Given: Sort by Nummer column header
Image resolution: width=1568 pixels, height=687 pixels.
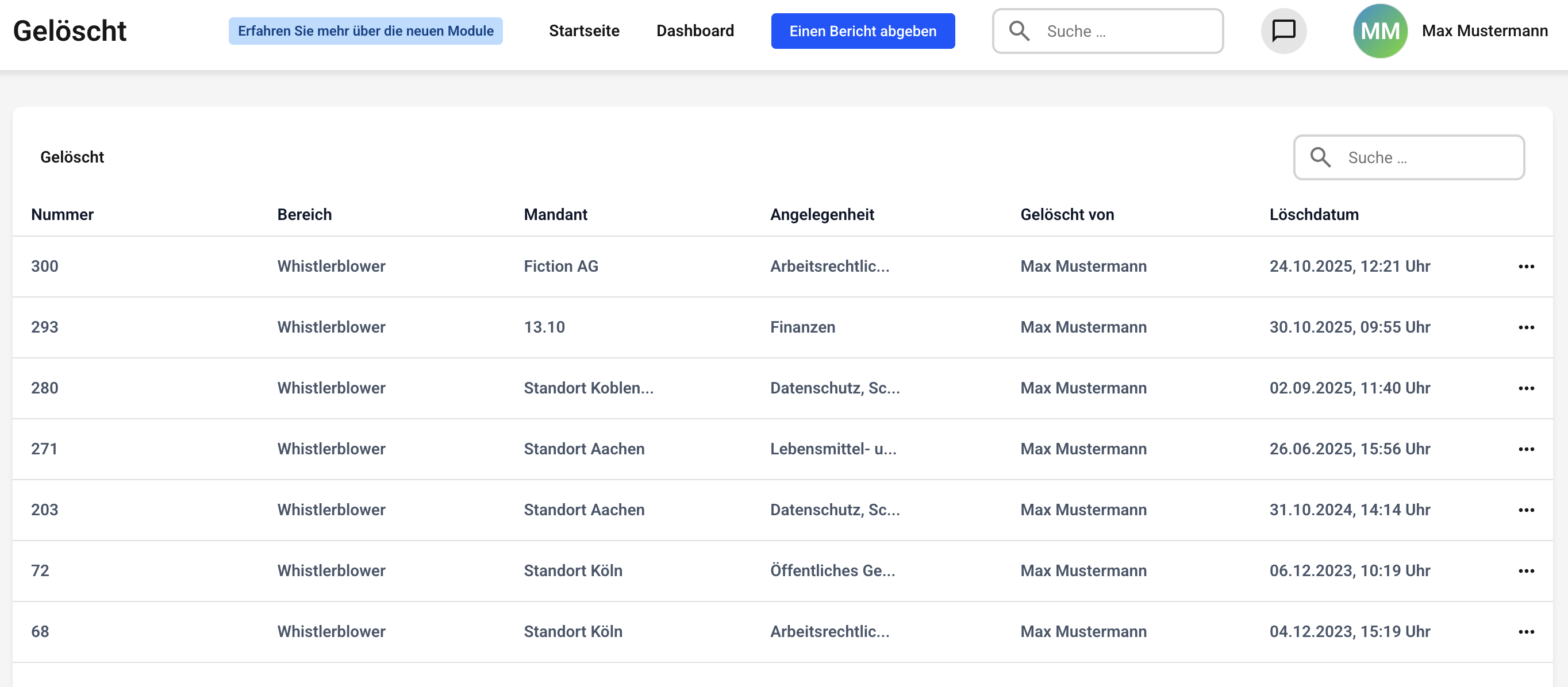Looking at the screenshot, I should pyautogui.click(x=62, y=214).
